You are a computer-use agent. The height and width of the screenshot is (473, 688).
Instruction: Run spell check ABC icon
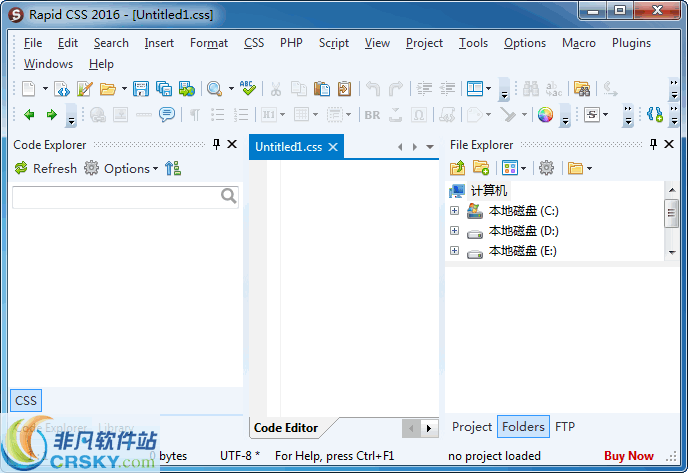coord(248,88)
